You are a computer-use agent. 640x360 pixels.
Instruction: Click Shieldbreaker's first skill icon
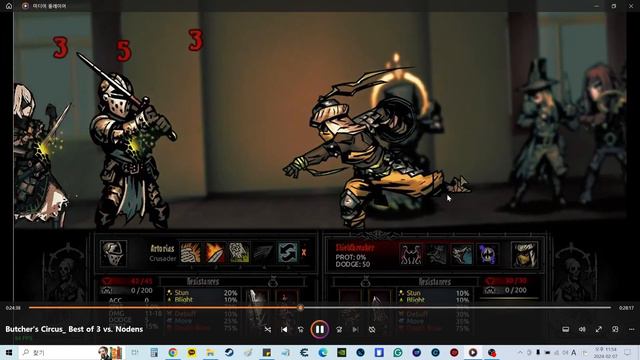411,254
